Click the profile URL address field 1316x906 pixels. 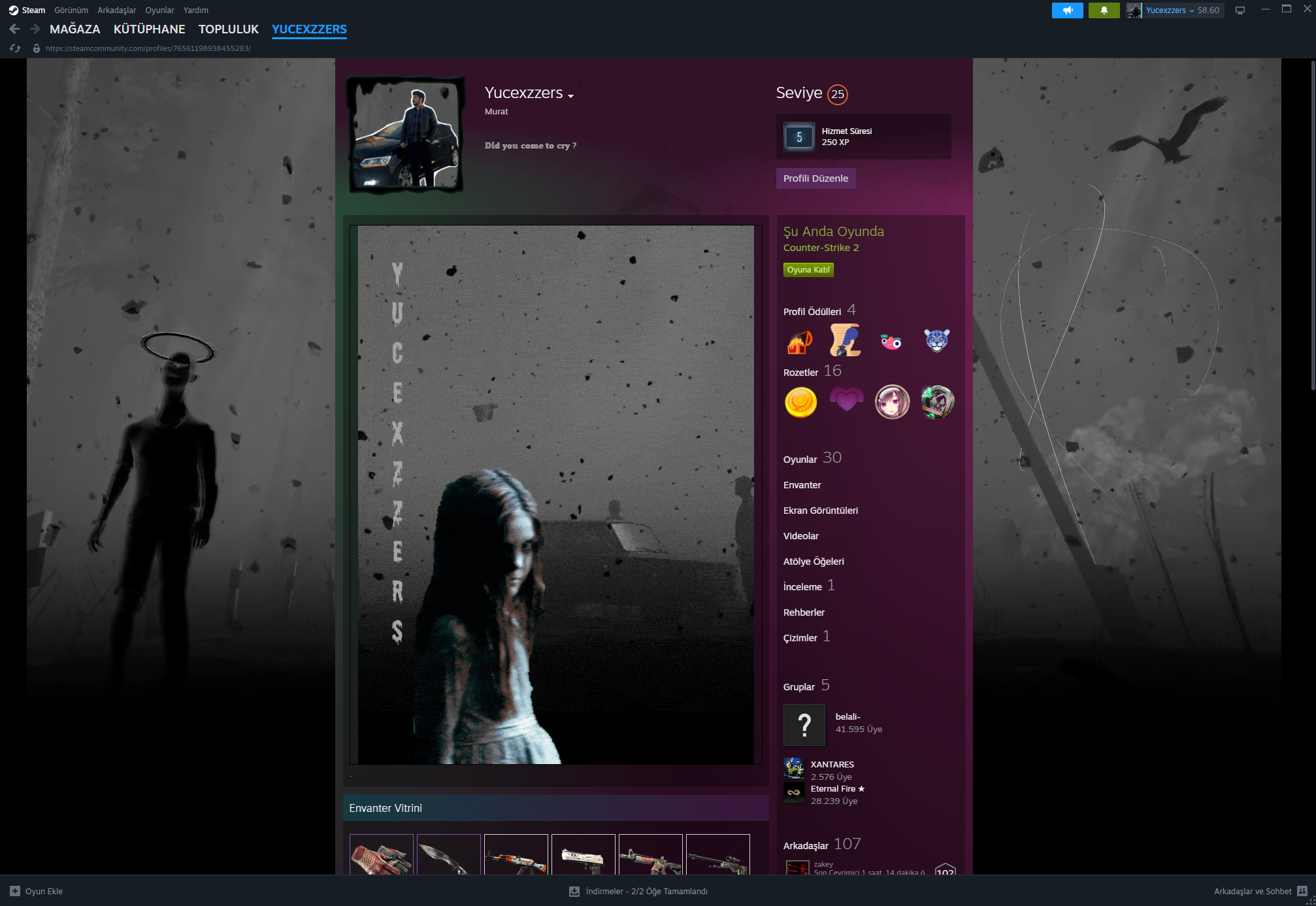pyautogui.click(x=148, y=48)
